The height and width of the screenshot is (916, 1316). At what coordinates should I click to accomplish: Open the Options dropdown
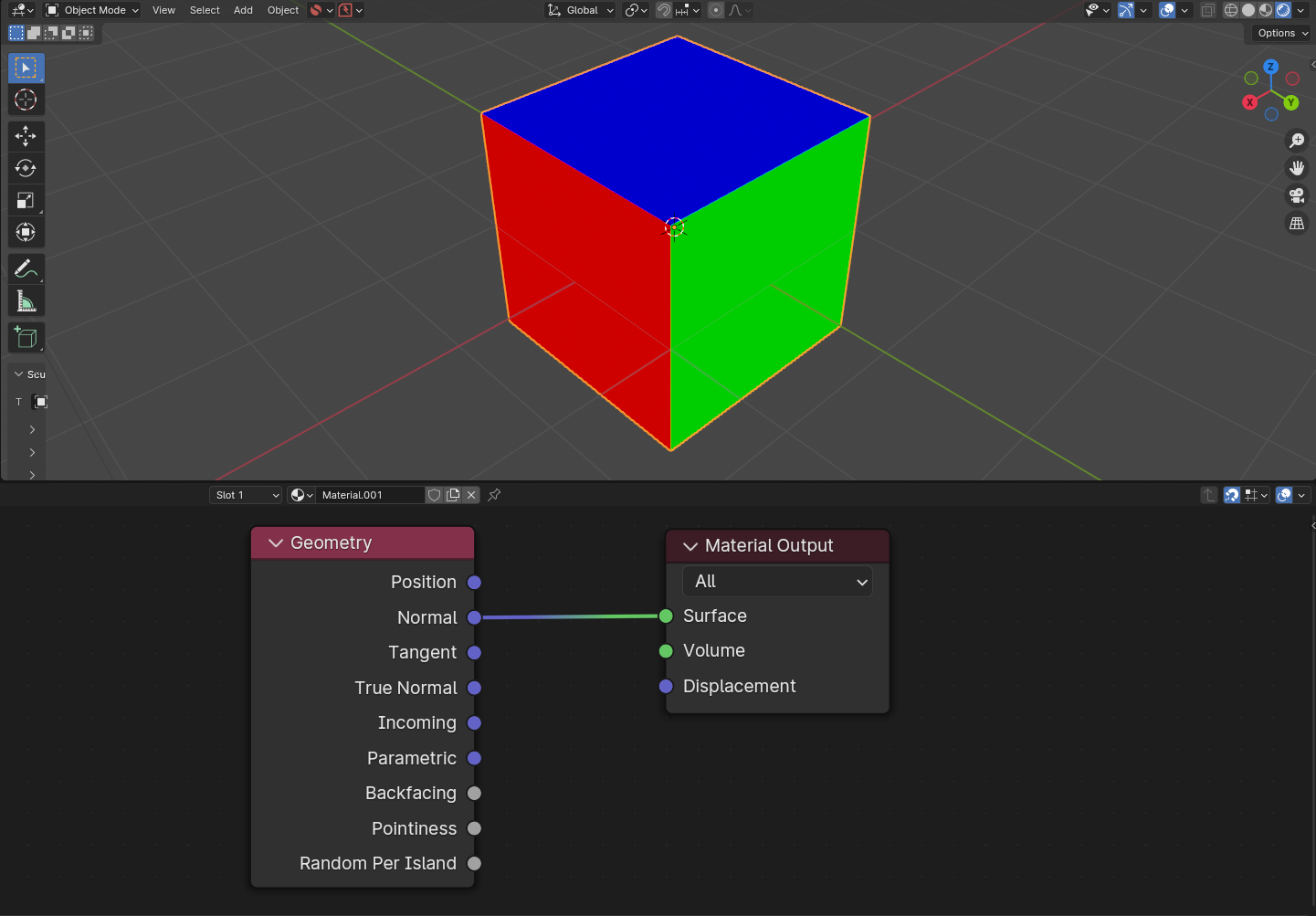tap(1282, 33)
